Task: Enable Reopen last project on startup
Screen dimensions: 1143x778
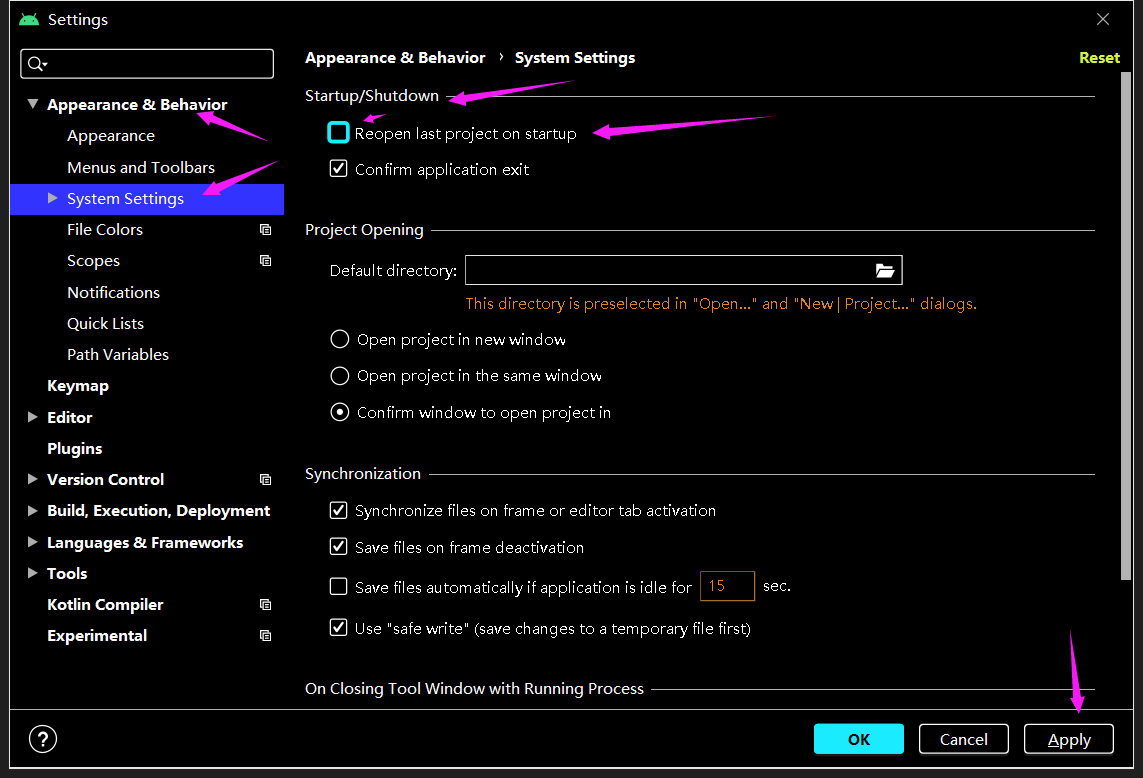Action: point(338,133)
